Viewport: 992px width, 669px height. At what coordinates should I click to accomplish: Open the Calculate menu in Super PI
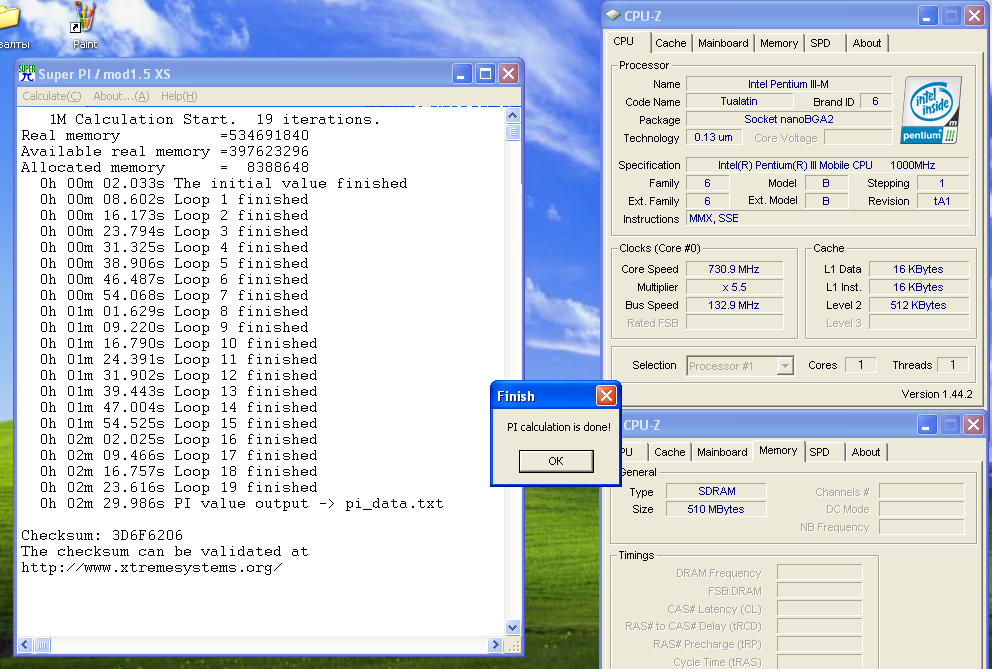tap(52, 96)
